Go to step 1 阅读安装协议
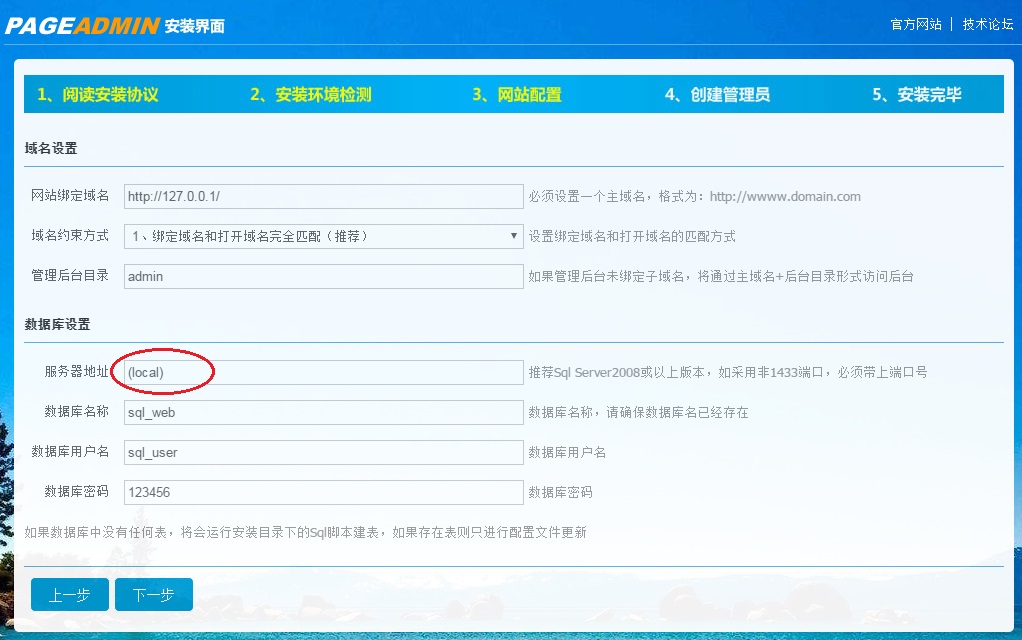 click(98, 95)
